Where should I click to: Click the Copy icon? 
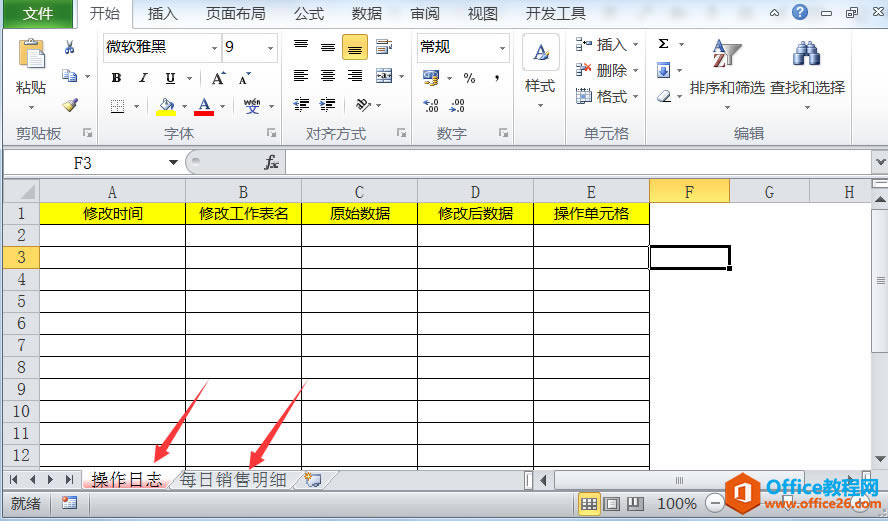coord(70,76)
